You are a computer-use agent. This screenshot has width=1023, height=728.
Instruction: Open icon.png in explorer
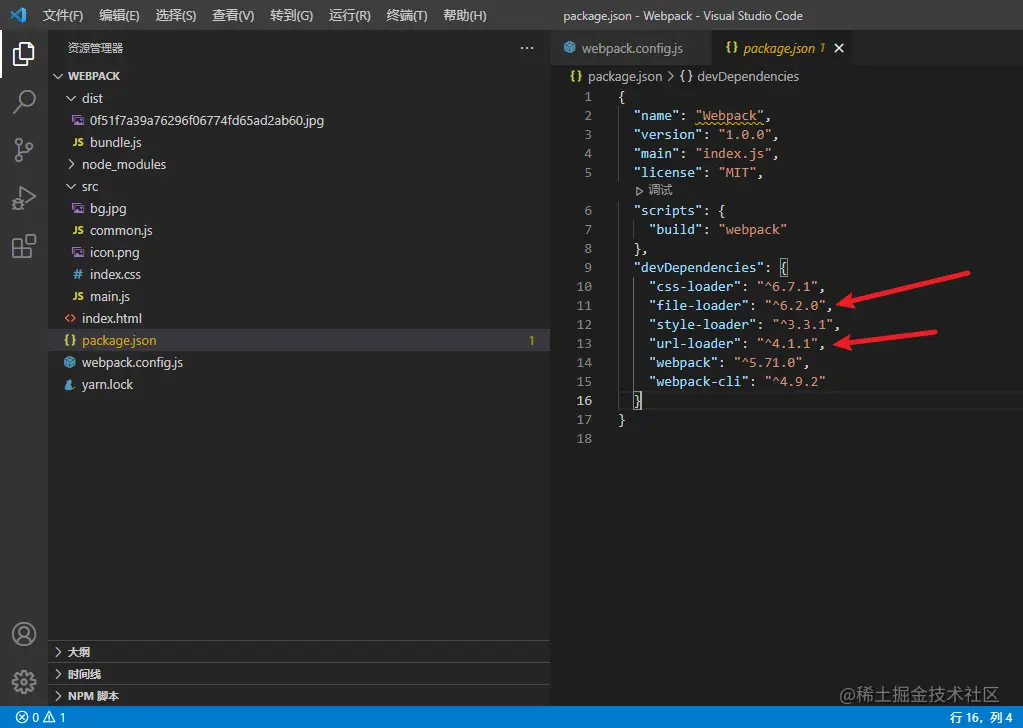click(115, 252)
